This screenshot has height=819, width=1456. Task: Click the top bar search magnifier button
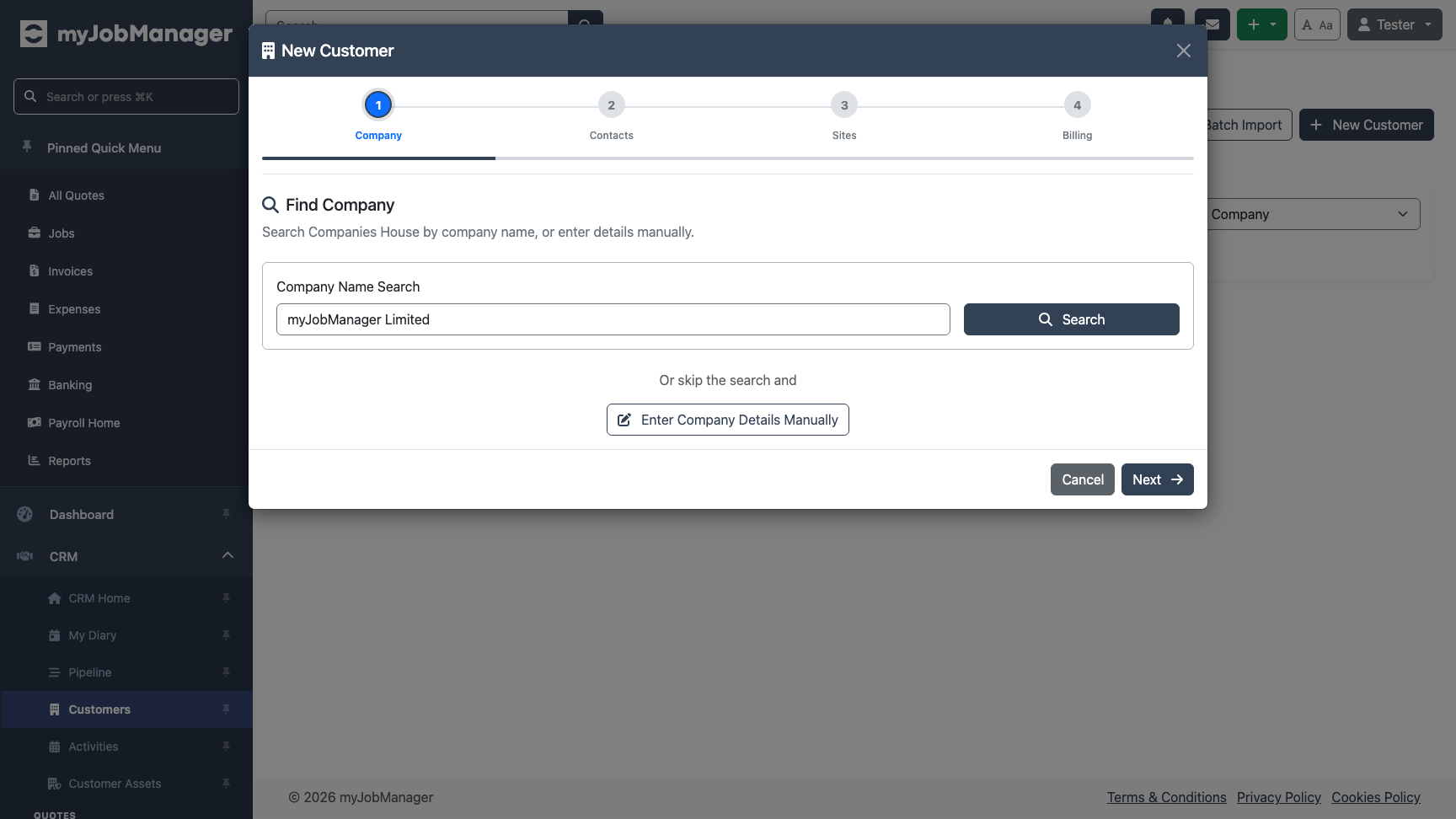(586, 18)
